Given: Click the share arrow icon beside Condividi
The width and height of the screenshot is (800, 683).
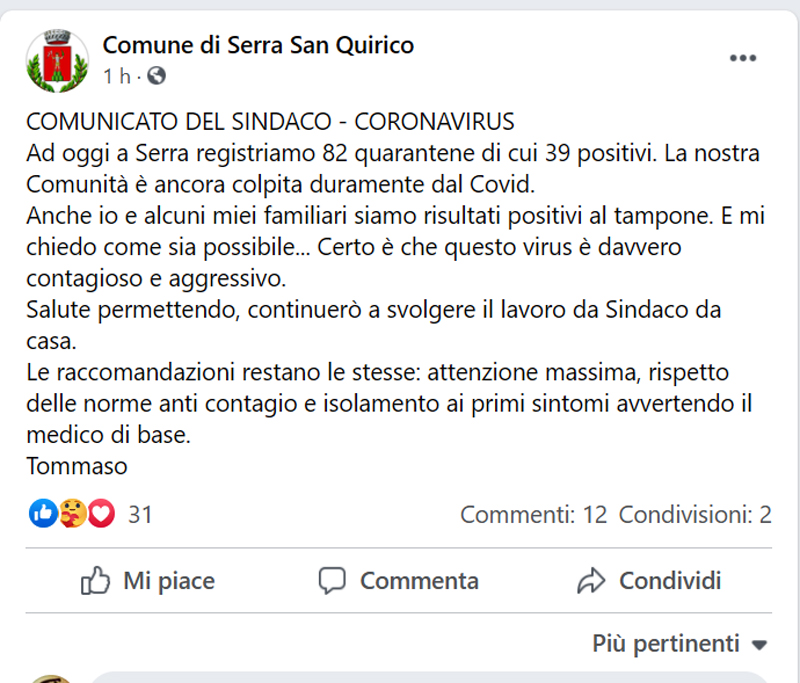Looking at the screenshot, I should click(591, 580).
